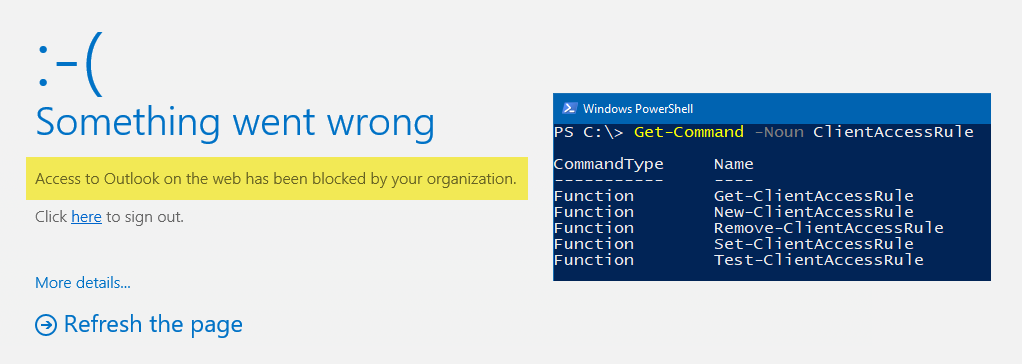
Task: Select the New-ClientAccessRule output line
Action: click(733, 212)
